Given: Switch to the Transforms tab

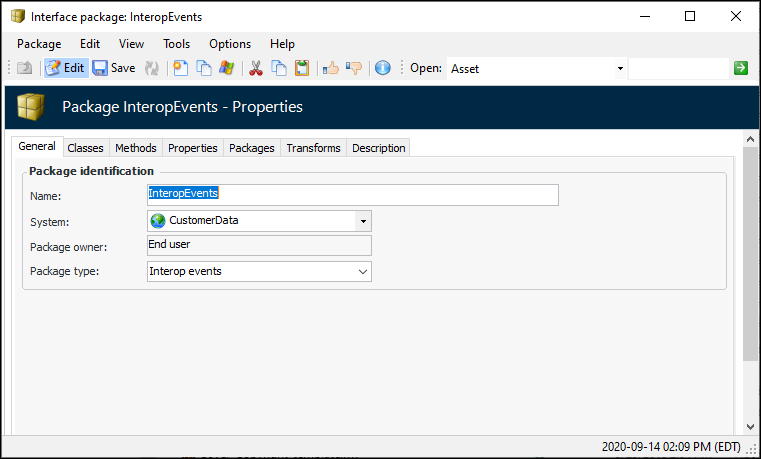Looking at the screenshot, I should pos(313,148).
